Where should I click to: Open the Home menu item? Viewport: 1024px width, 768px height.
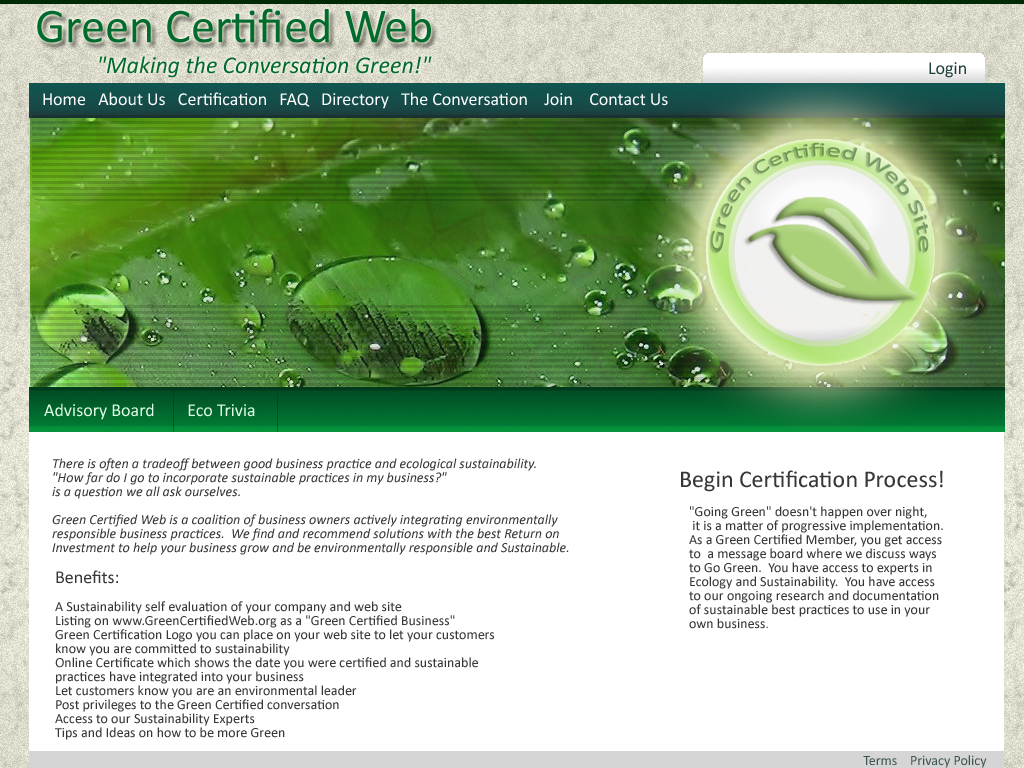point(64,100)
